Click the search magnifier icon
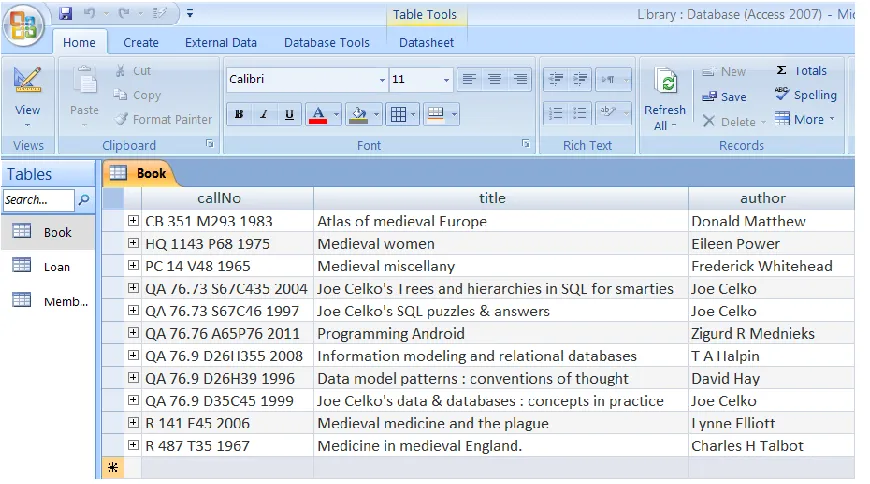 tap(84, 199)
